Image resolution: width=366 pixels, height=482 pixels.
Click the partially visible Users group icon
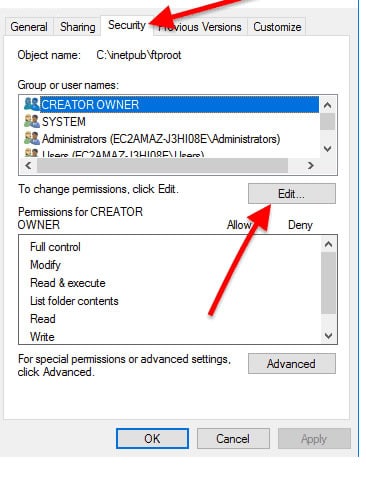(x=32, y=153)
